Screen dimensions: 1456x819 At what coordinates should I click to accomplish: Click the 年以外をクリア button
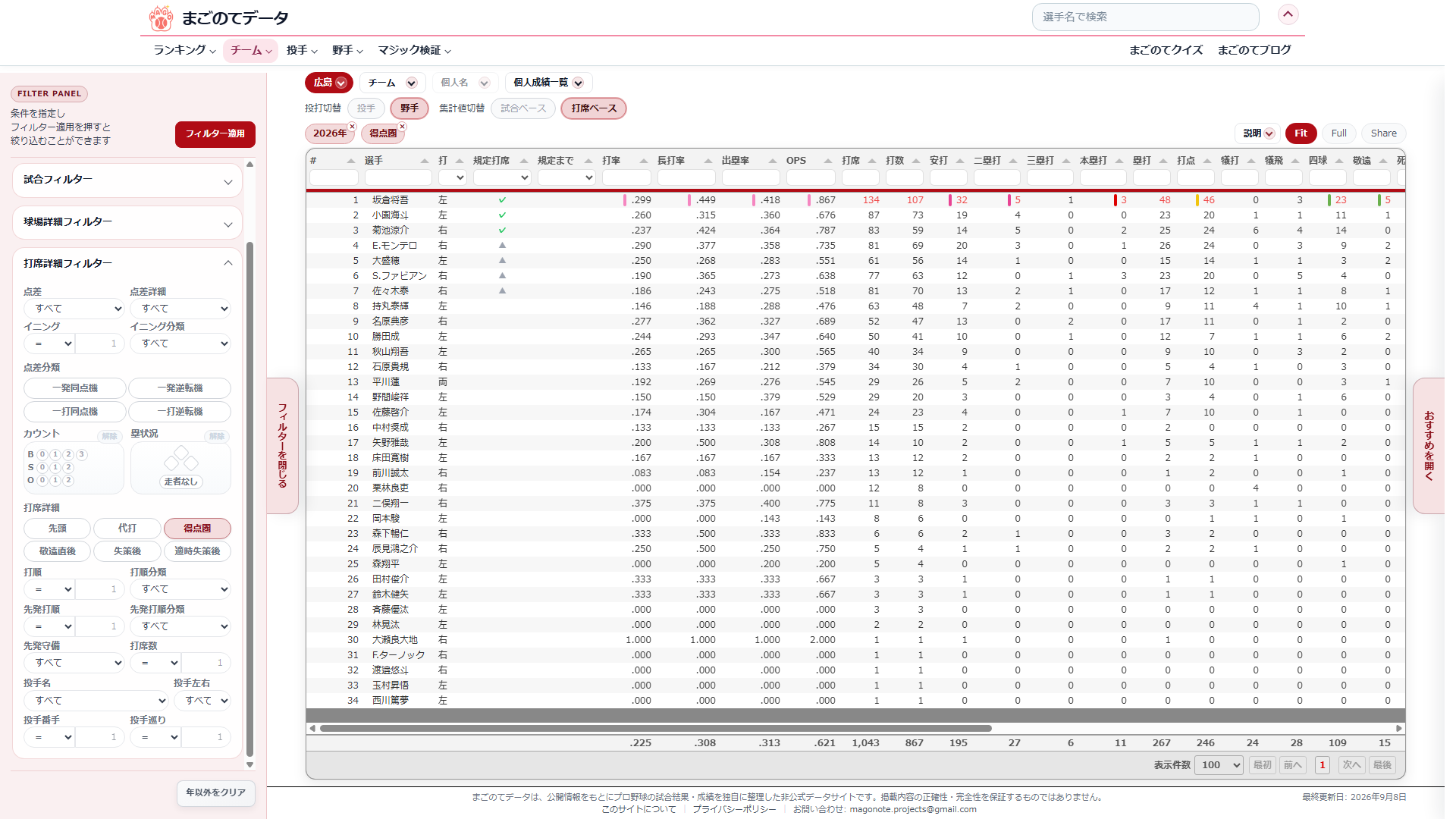tap(216, 792)
